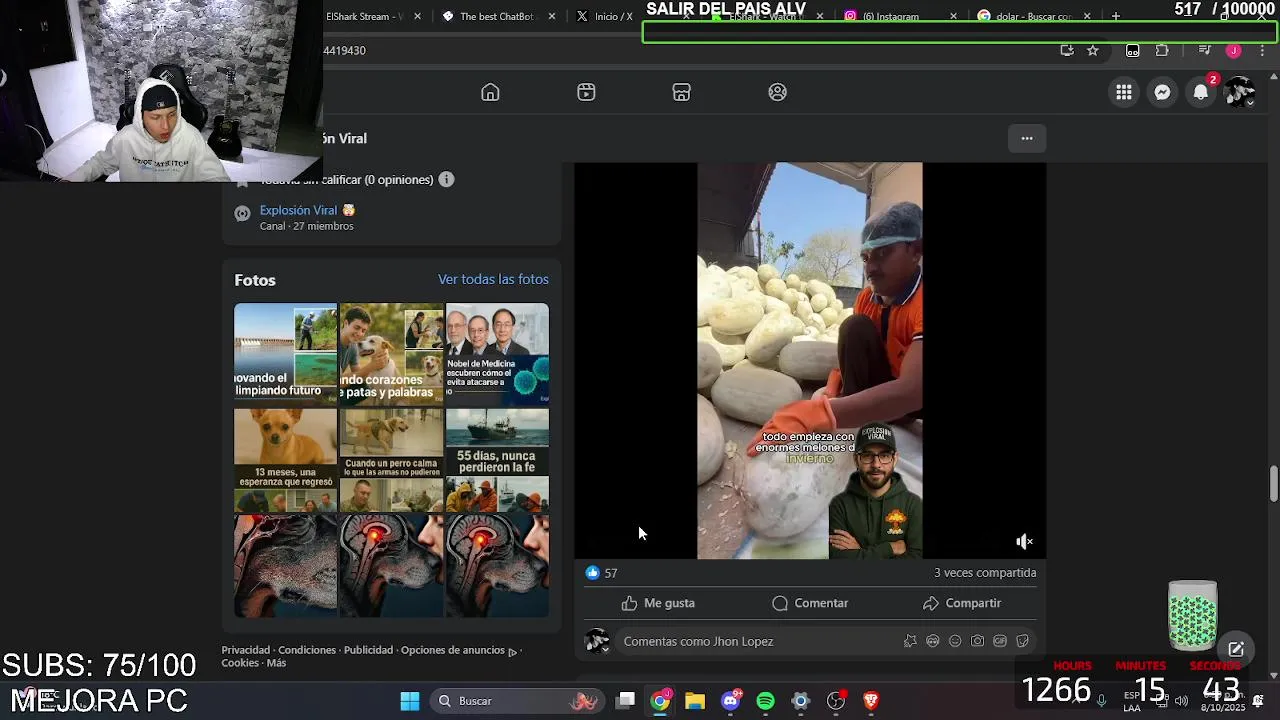This screenshot has width=1280, height=720.
Task: Show who reacted via blue like icon
Action: coord(593,573)
